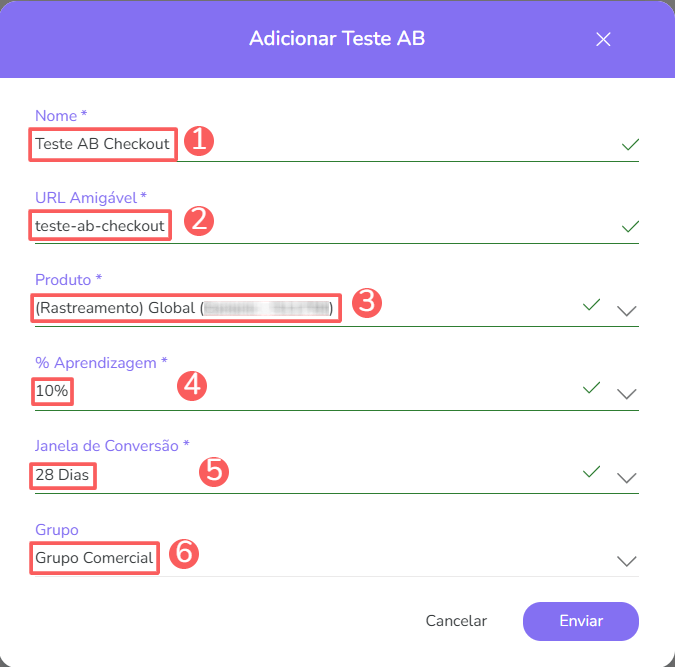Expand the Produto dropdown arrow
This screenshot has width=675, height=667.
pyautogui.click(x=627, y=310)
